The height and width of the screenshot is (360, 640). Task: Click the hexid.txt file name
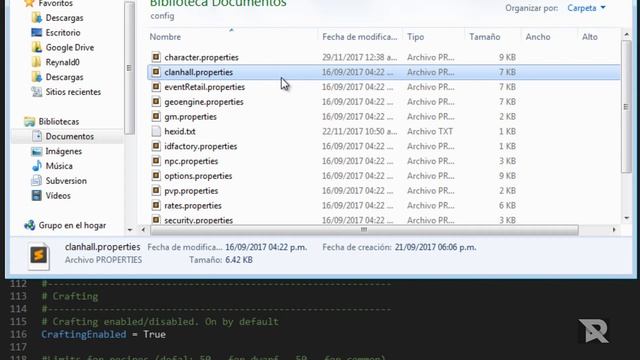(x=180, y=131)
